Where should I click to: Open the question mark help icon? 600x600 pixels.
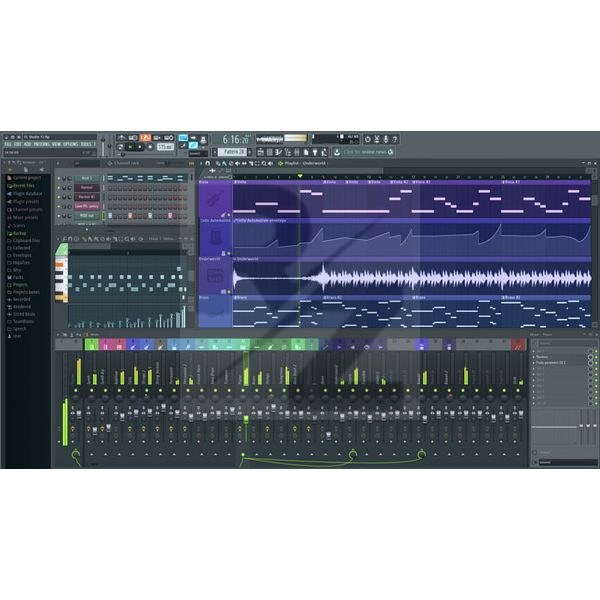[x=395, y=139]
